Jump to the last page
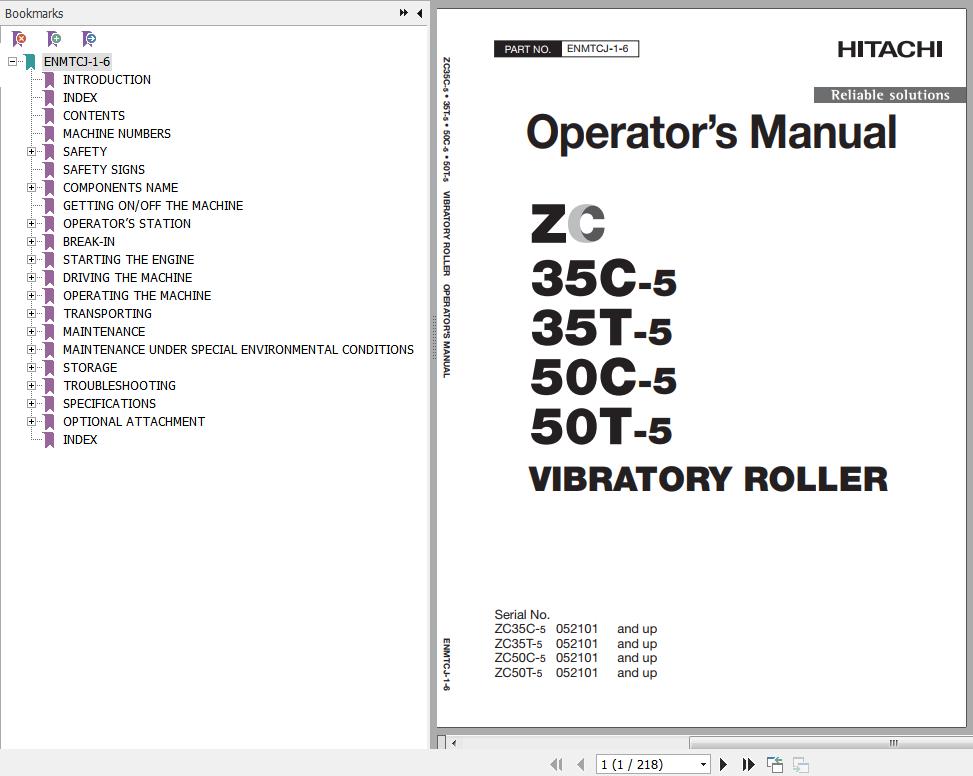This screenshot has width=973, height=776. [x=748, y=764]
